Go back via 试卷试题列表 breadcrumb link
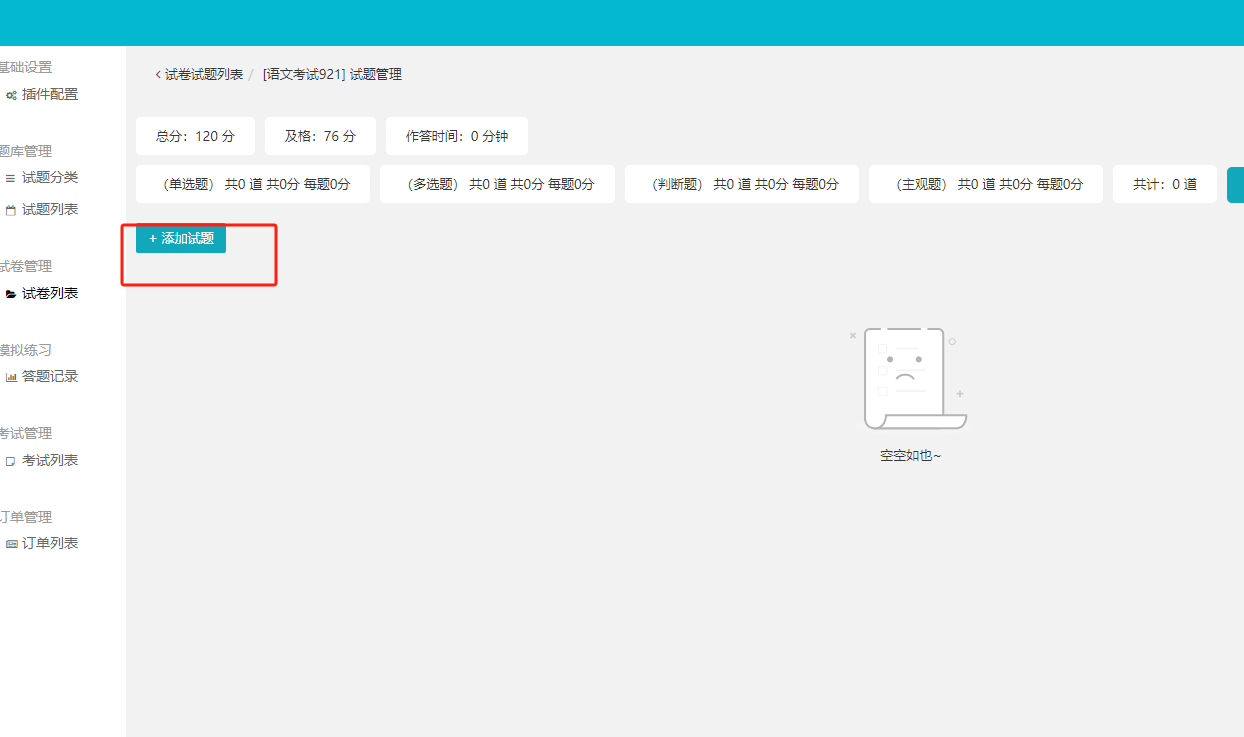 (204, 74)
